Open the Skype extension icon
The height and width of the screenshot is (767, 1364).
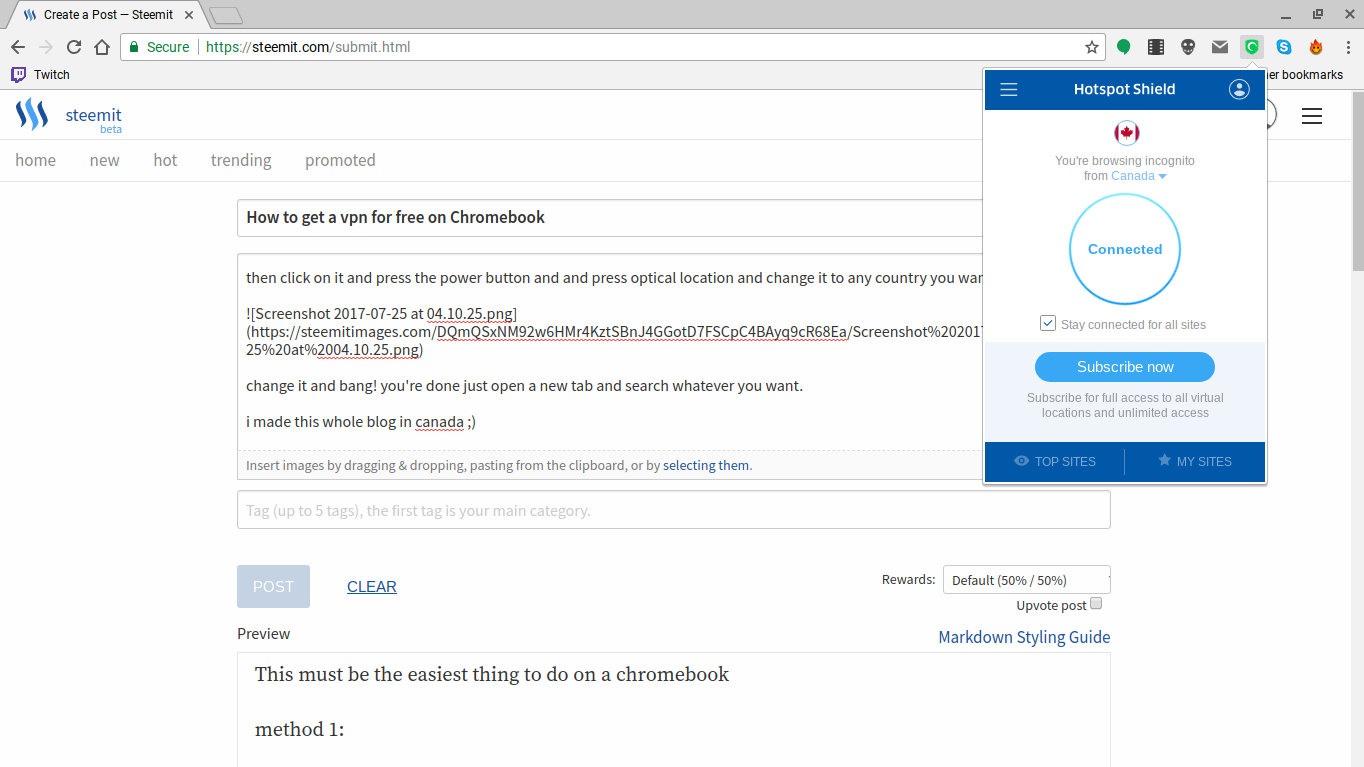1284,47
